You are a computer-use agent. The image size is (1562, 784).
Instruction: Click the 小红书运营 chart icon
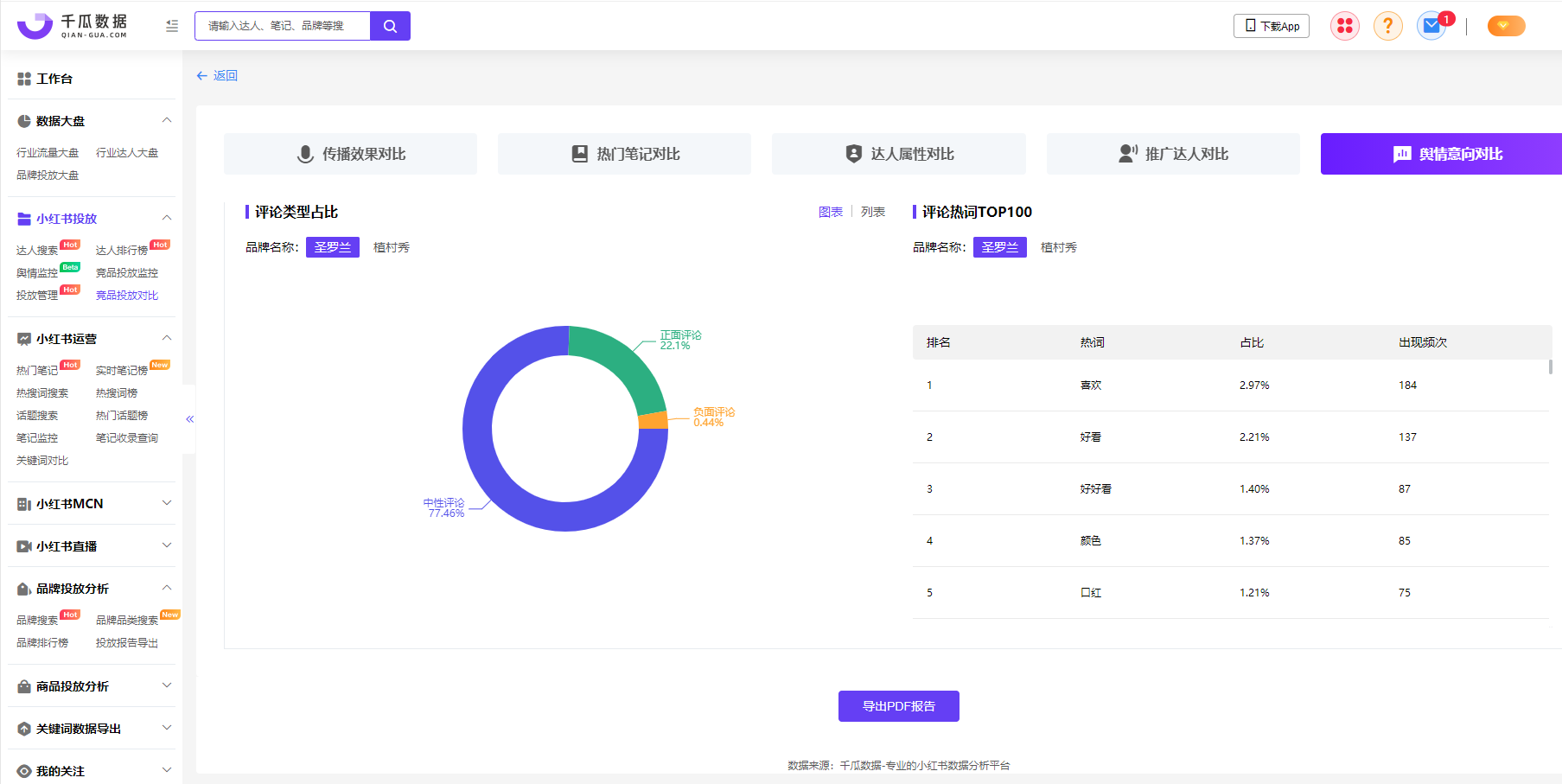(24, 339)
